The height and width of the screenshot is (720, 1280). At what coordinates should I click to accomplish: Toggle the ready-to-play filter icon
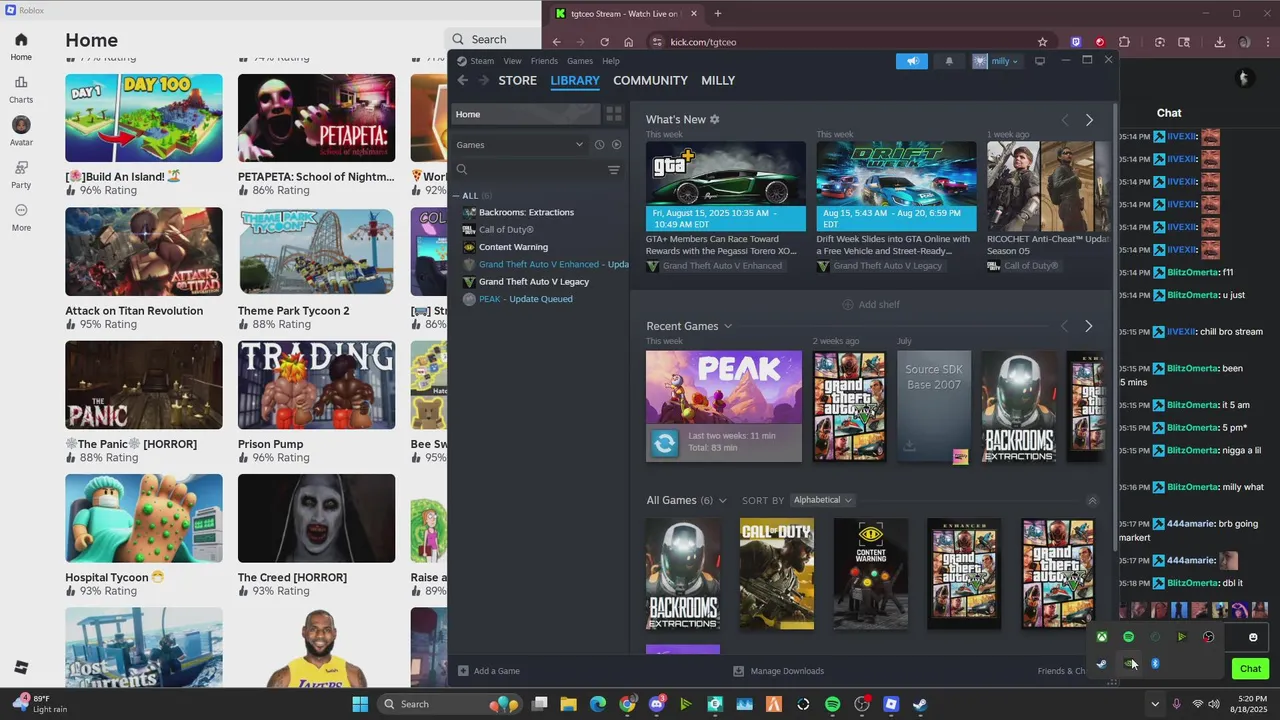(x=616, y=145)
